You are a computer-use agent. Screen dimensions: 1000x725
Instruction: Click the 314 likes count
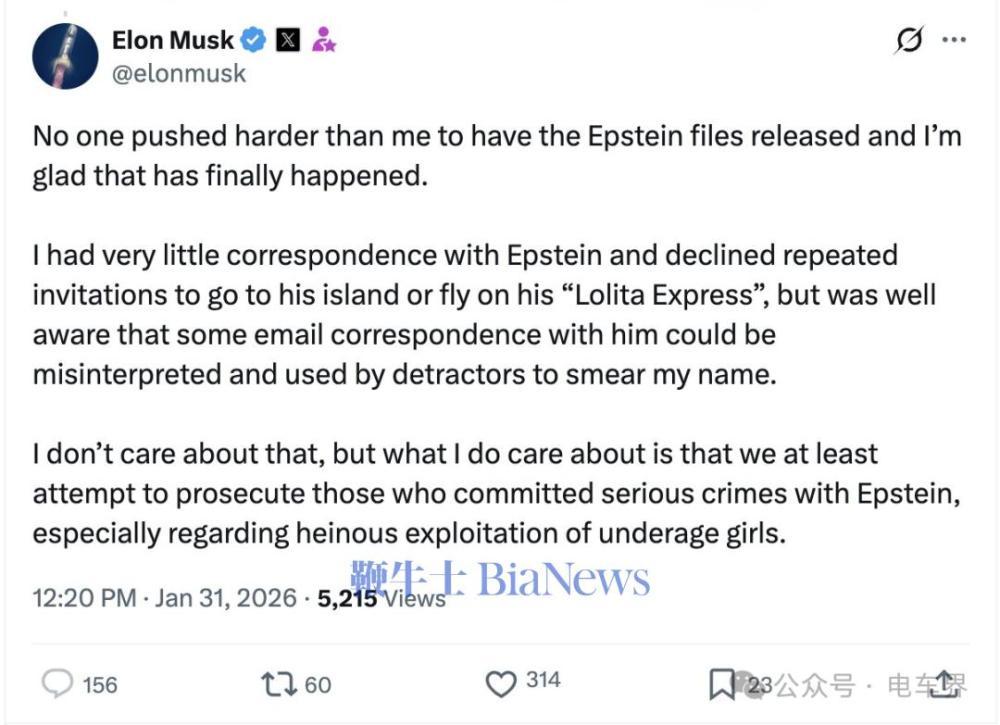tap(543, 681)
